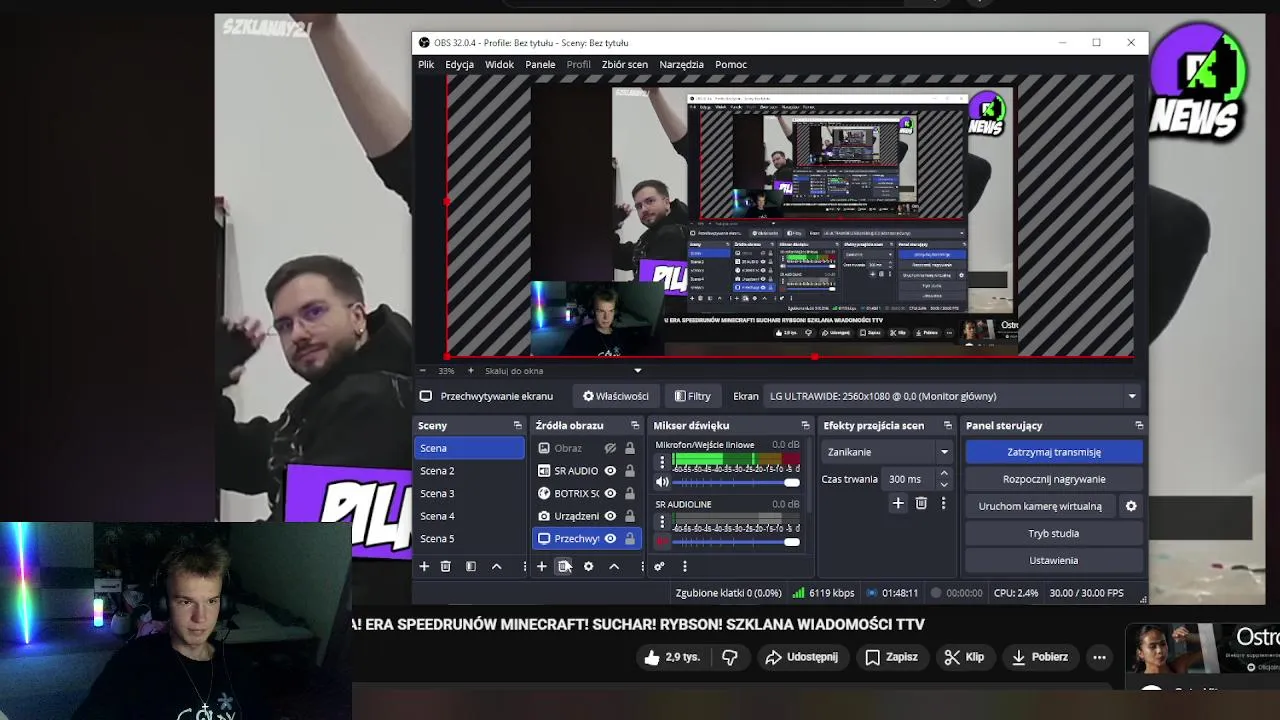Hide the SR AUDIO source
Screen dimensions: 1280x720
click(x=610, y=470)
